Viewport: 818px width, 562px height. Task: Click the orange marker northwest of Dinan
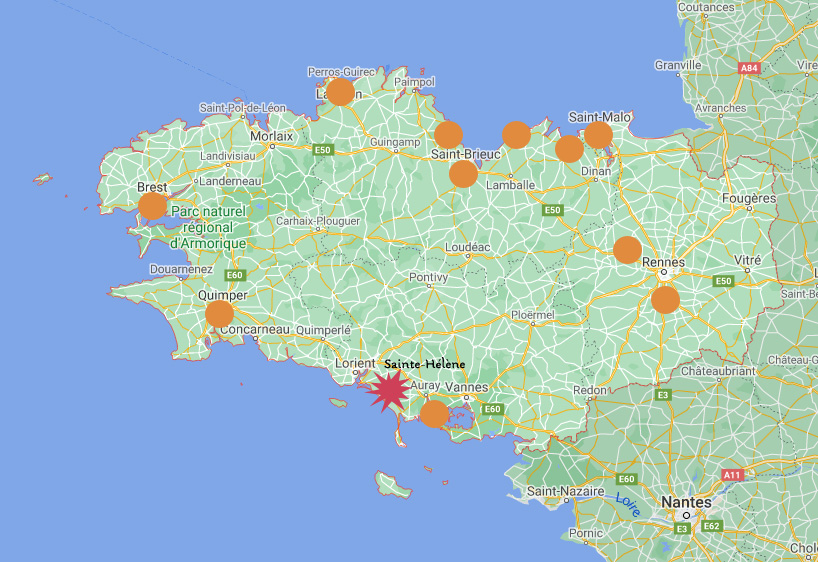(569, 149)
